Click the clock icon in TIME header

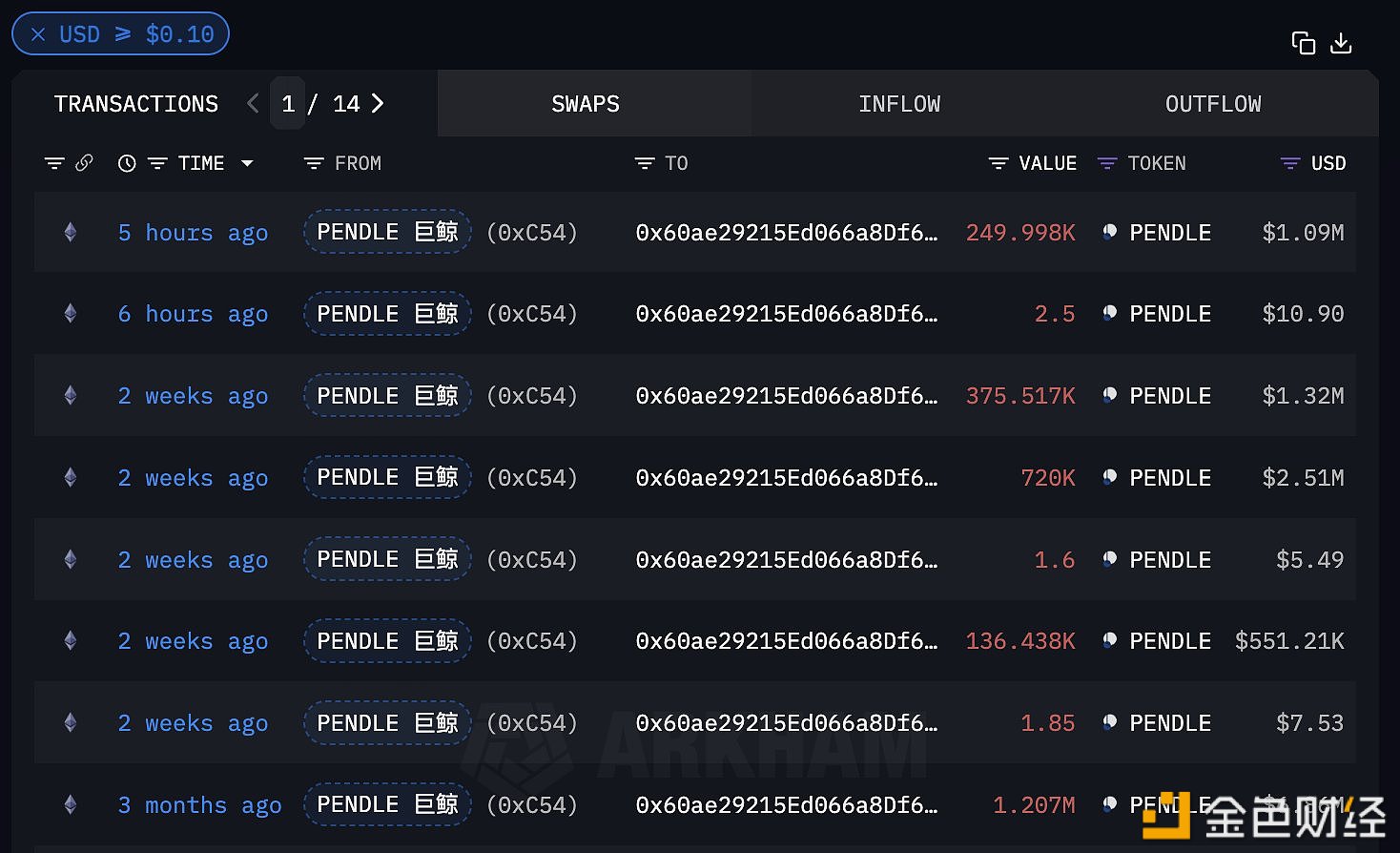(x=126, y=163)
